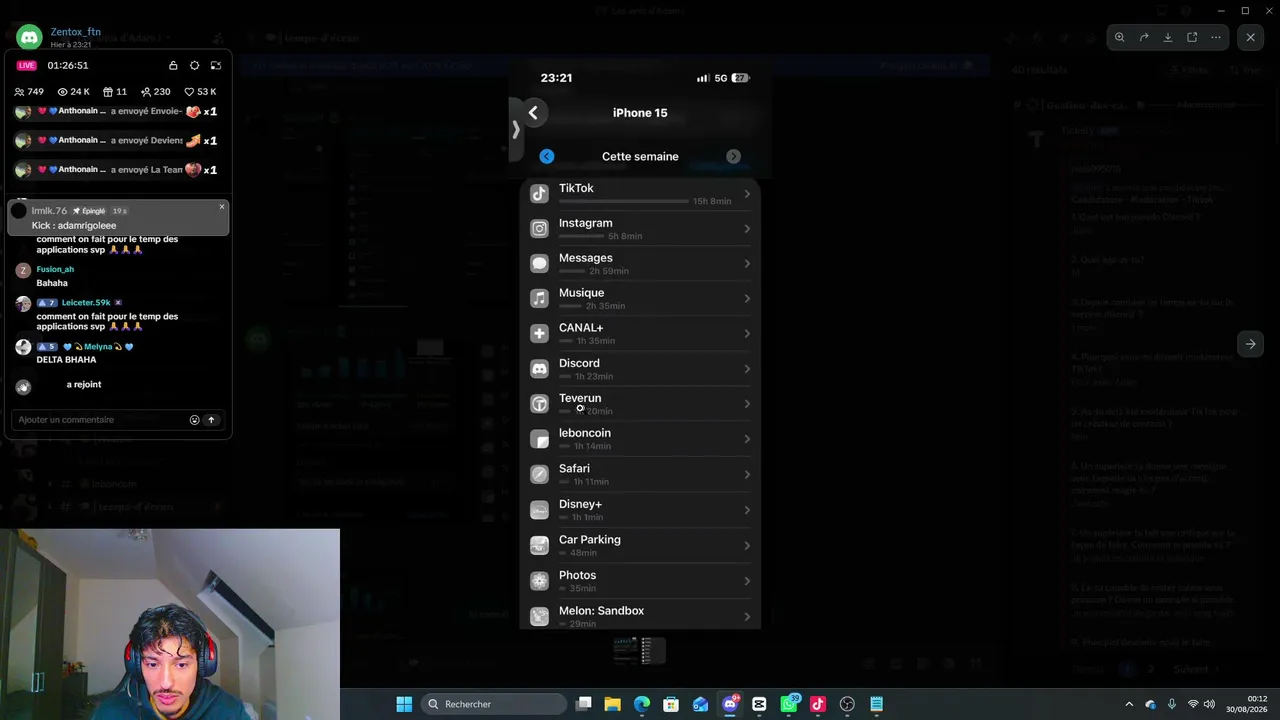
Task: Open TikTok from the taskbar
Action: pos(818,704)
